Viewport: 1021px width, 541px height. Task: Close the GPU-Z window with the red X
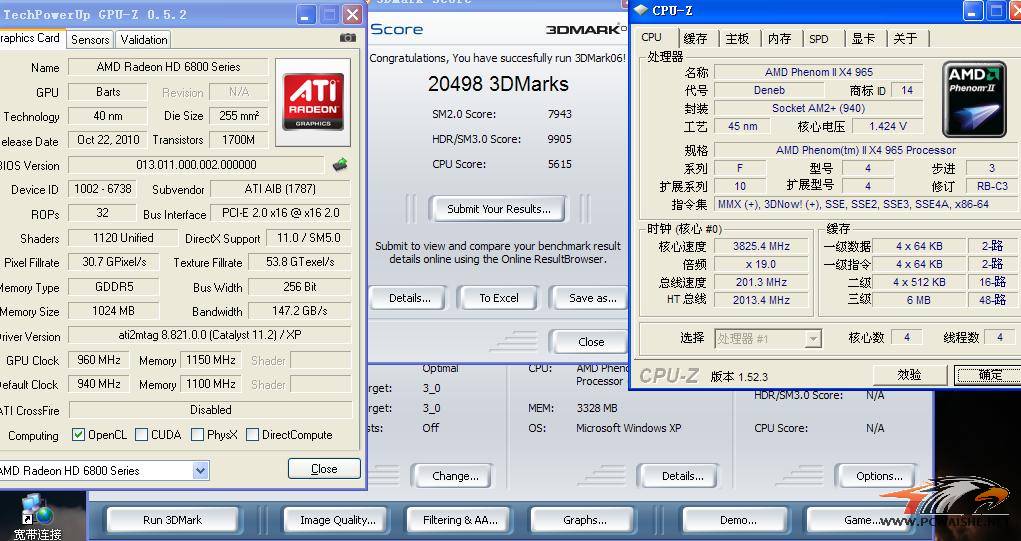pos(352,14)
